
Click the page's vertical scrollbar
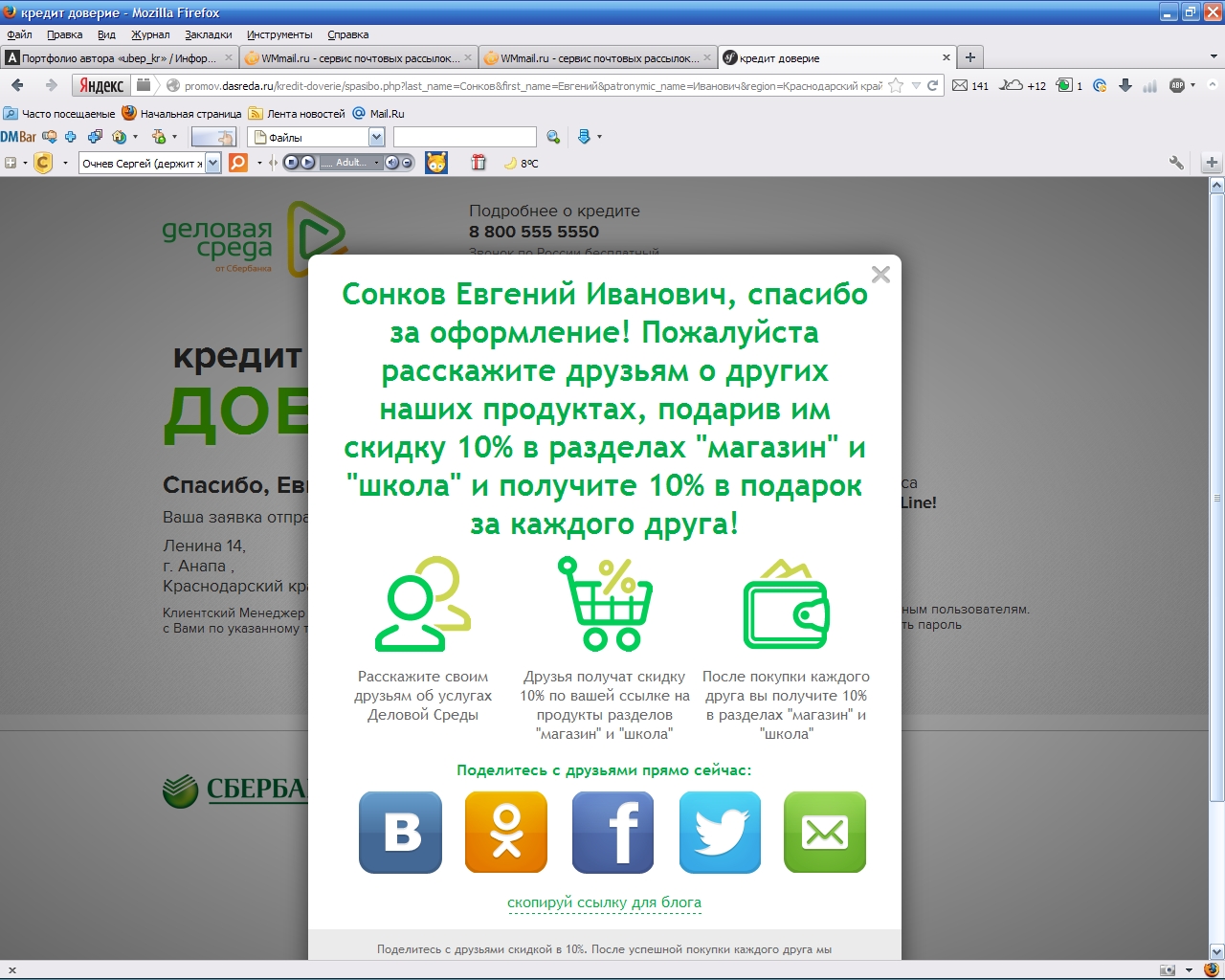point(1217,498)
